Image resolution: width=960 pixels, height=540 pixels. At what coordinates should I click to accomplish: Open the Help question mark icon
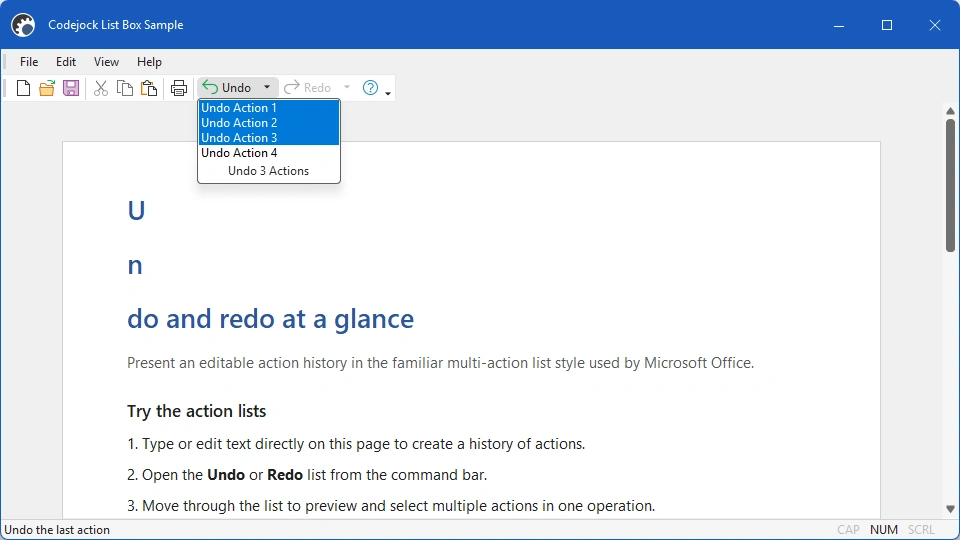coord(370,88)
